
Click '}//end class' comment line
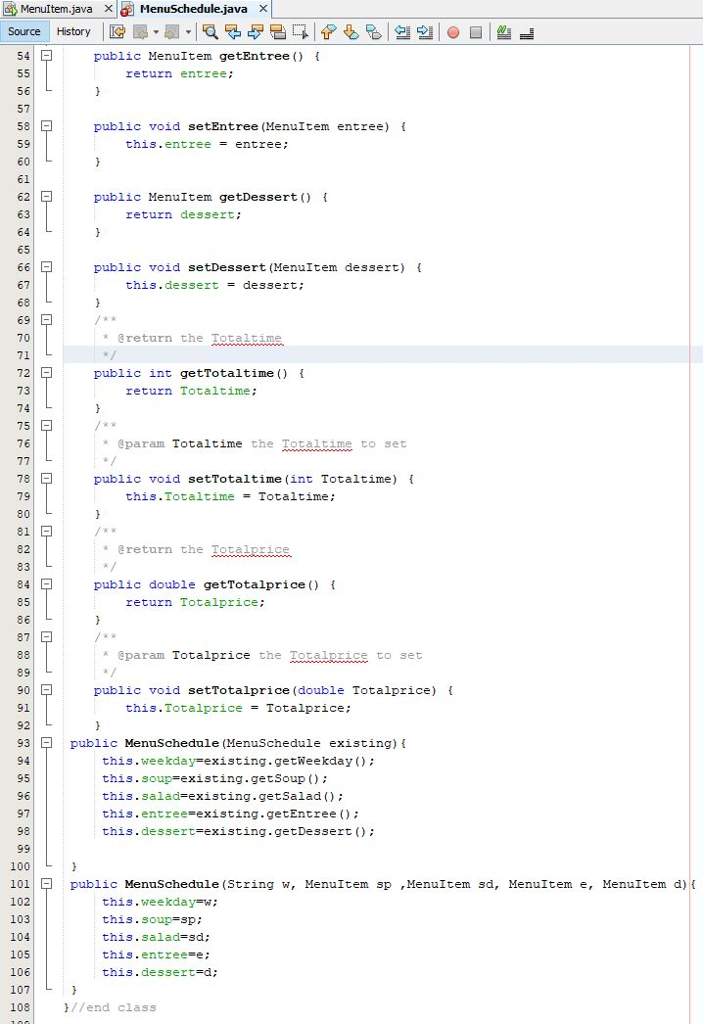click(x=110, y=1008)
